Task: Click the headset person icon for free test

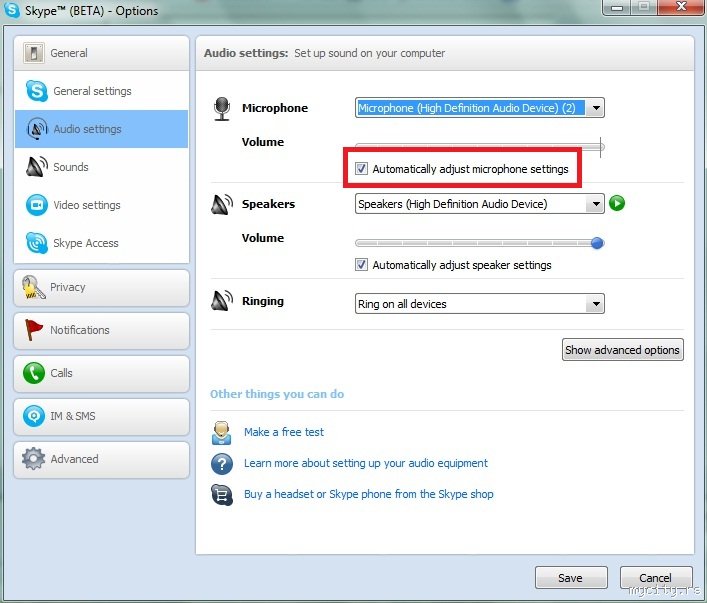Action: tap(221, 433)
